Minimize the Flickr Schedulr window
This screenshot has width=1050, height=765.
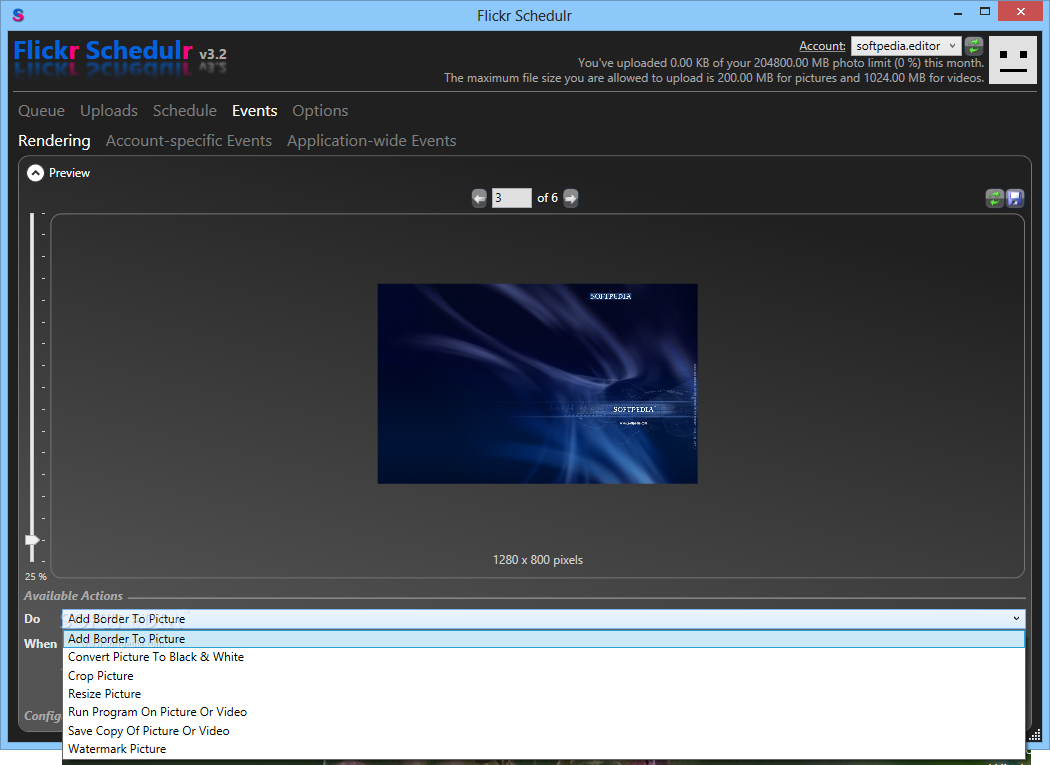pos(958,12)
